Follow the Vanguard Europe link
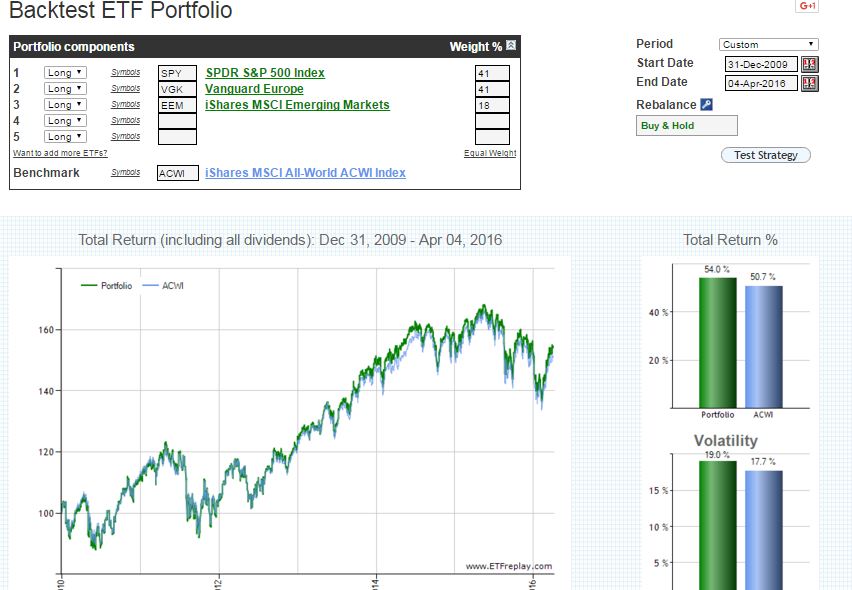 click(x=254, y=89)
